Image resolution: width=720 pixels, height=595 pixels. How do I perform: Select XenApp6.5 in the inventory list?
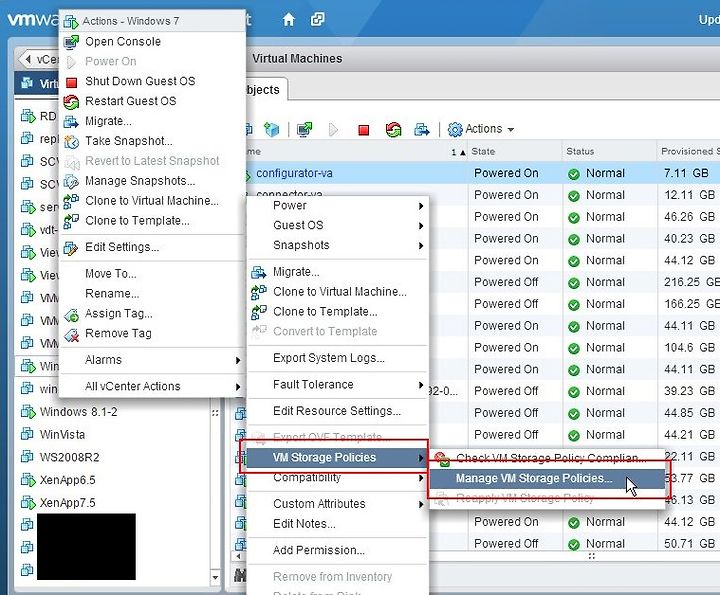(x=68, y=480)
